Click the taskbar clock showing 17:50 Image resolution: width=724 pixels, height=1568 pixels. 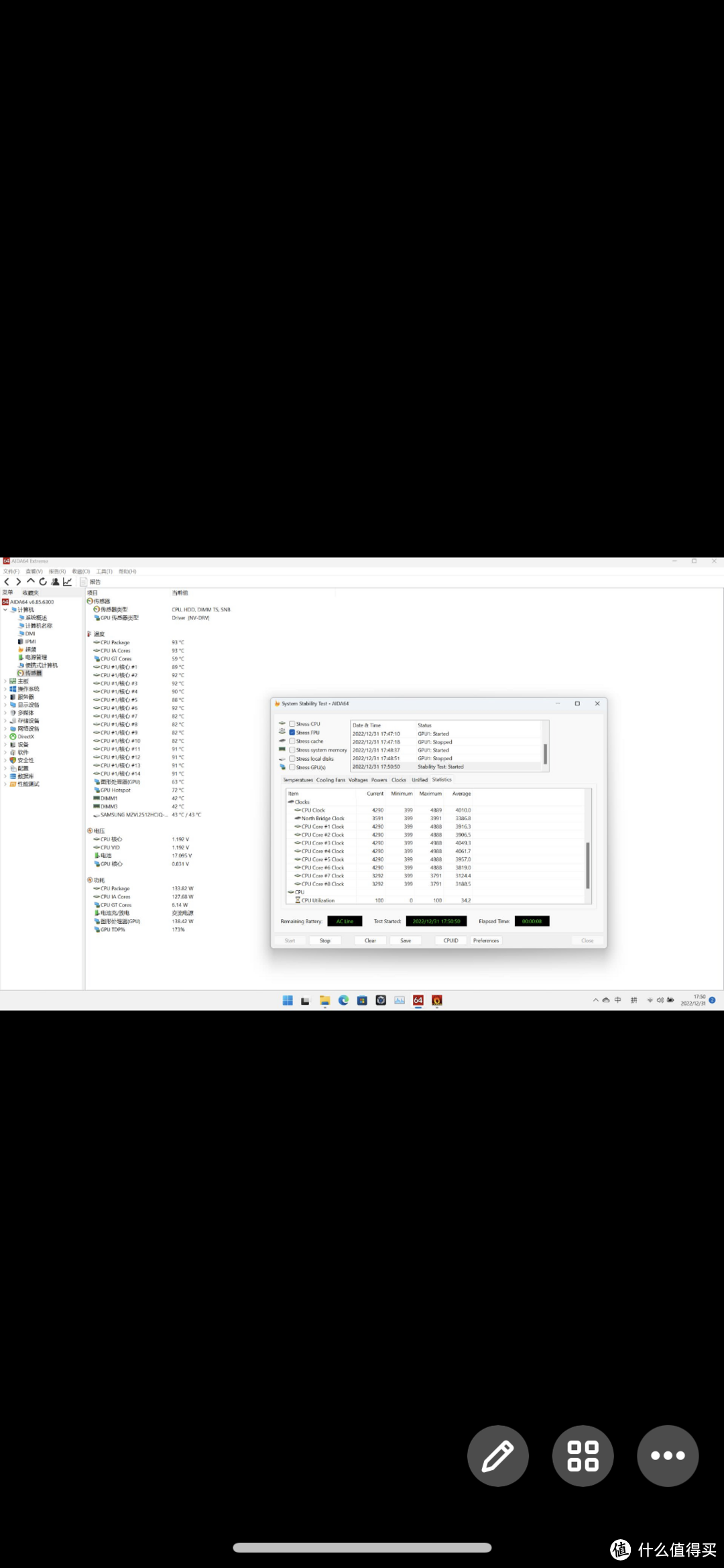[694, 1000]
